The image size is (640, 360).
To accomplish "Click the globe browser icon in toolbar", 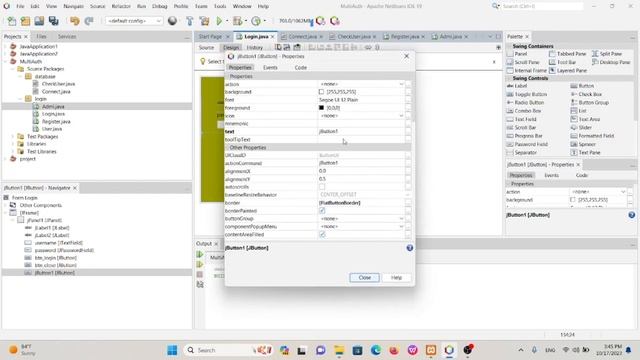I will coord(172,21).
